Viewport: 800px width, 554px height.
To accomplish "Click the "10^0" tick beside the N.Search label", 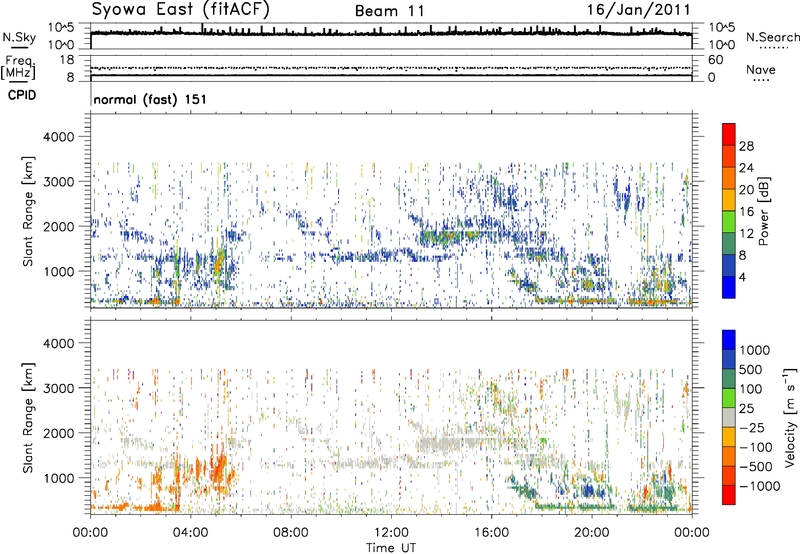I will [x=721, y=45].
